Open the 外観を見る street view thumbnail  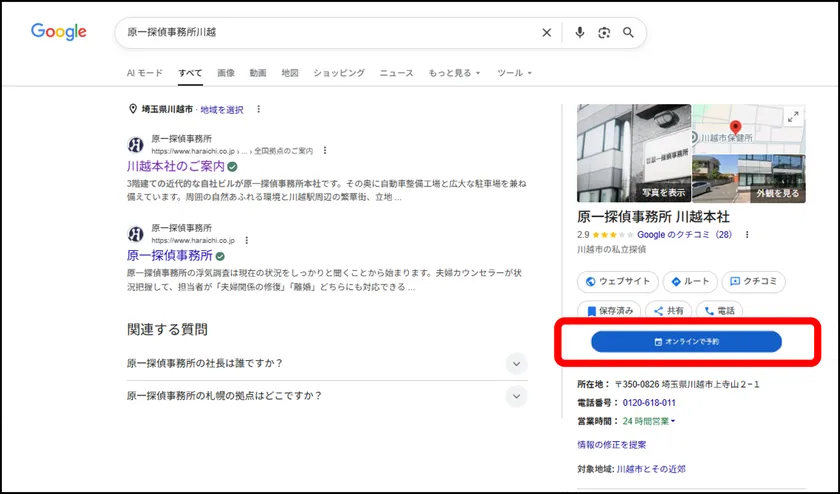click(749, 179)
